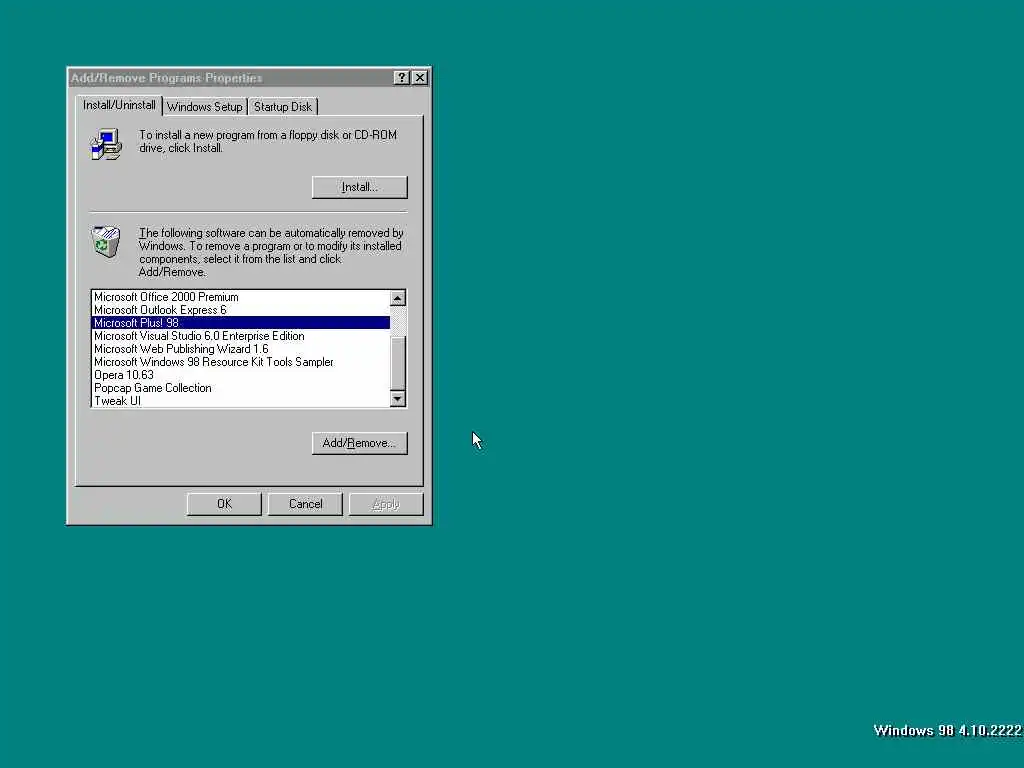Click the Cancel button
This screenshot has height=768, width=1024.
(305, 504)
